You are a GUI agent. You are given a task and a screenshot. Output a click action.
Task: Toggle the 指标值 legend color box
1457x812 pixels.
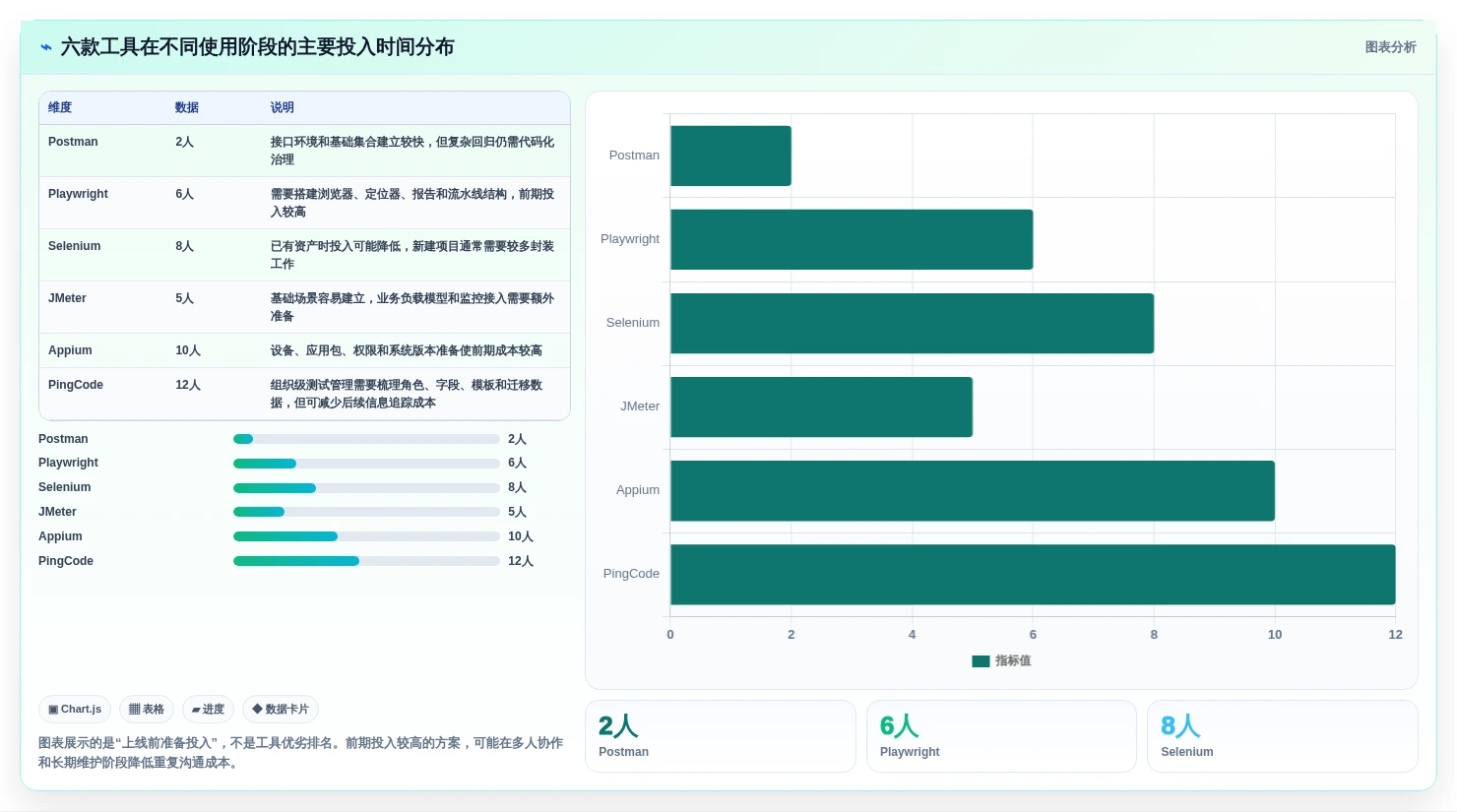[981, 661]
